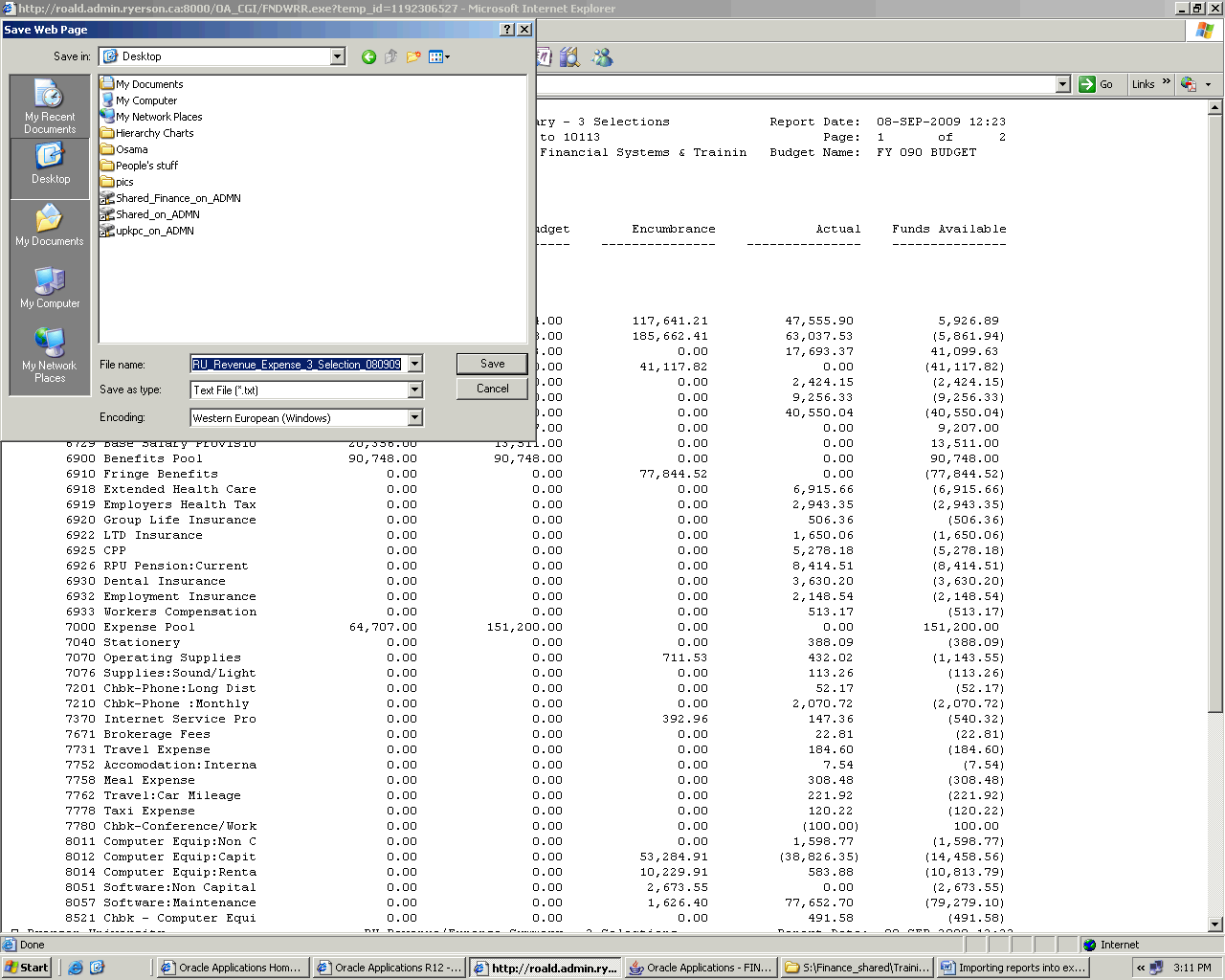Viewport: 1225px width, 980px height.
Task: Open the Views menu icon
Action: click(439, 57)
